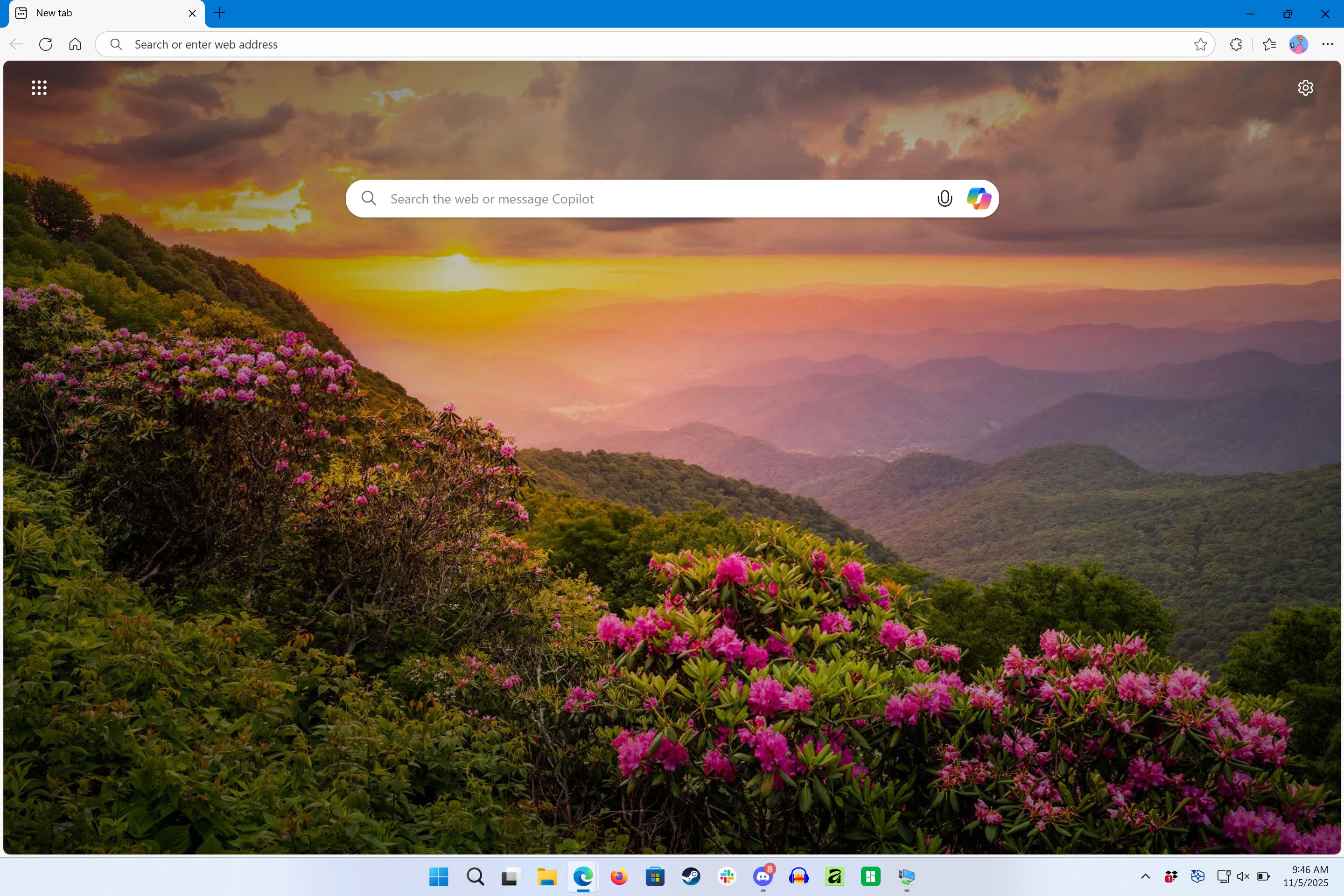
Task: Start voice search with microphone icon
Action: (x=945, y=198)
